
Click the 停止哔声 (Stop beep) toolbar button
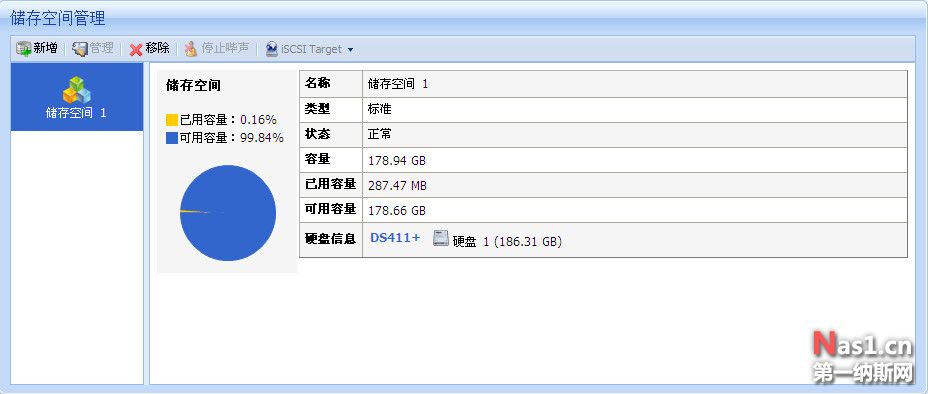[217, 49]
